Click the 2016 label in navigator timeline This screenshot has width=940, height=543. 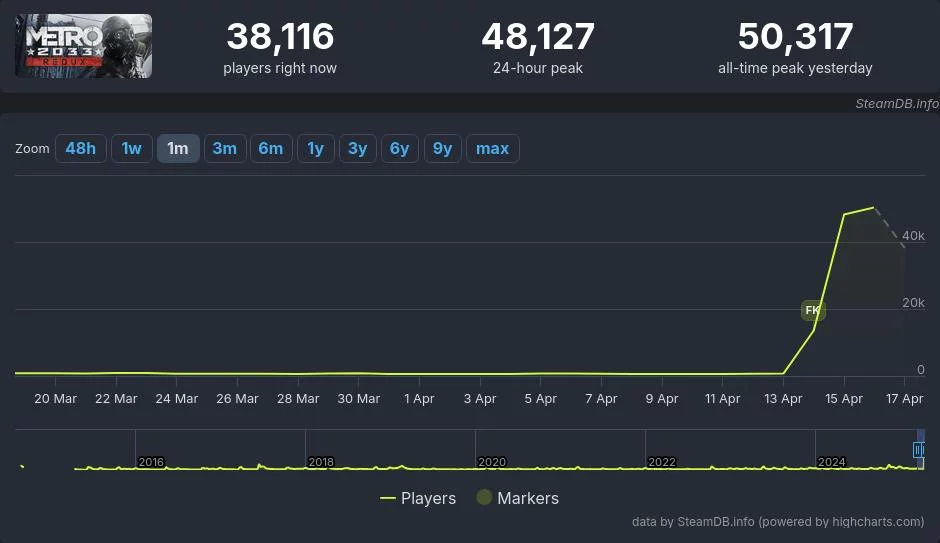pyautogui.click(x=151, y=462)
